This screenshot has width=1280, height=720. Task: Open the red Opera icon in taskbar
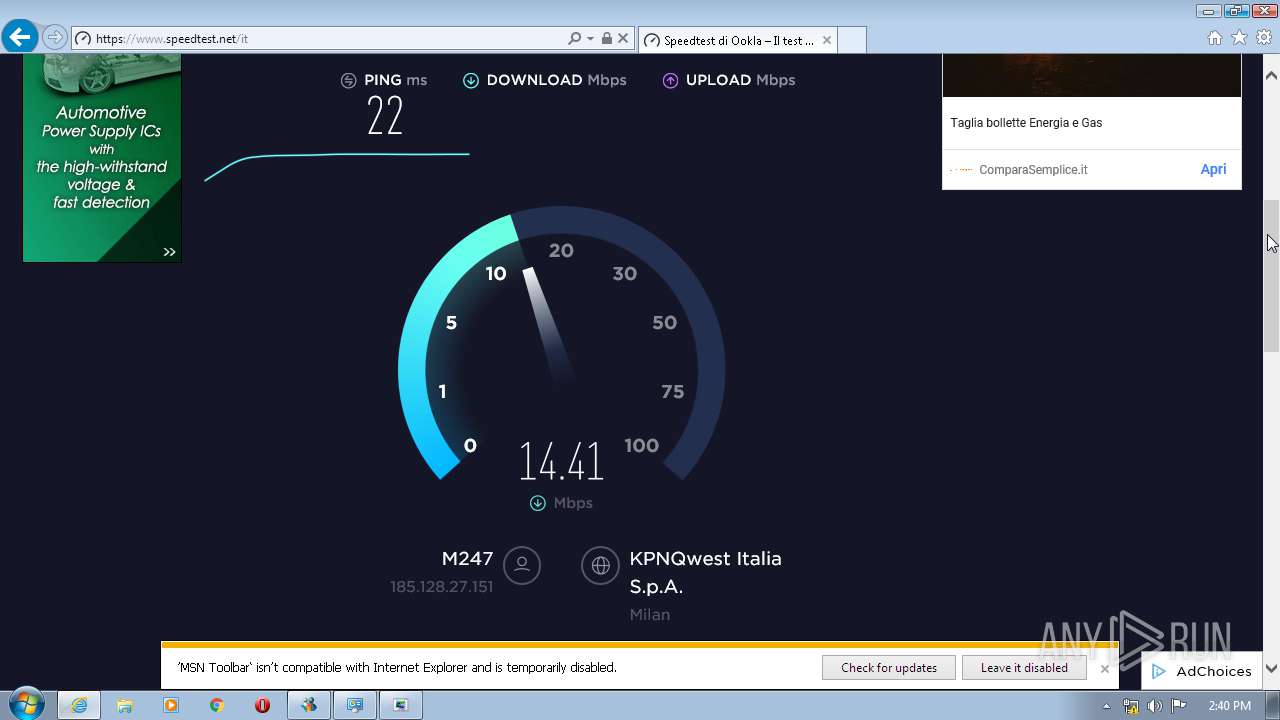[x=263, y=705]
